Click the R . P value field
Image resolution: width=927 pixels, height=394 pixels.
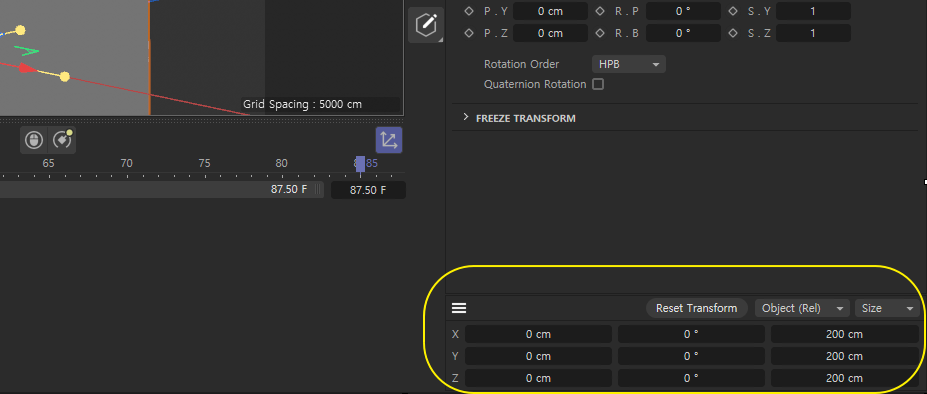(x=683, y=11)
